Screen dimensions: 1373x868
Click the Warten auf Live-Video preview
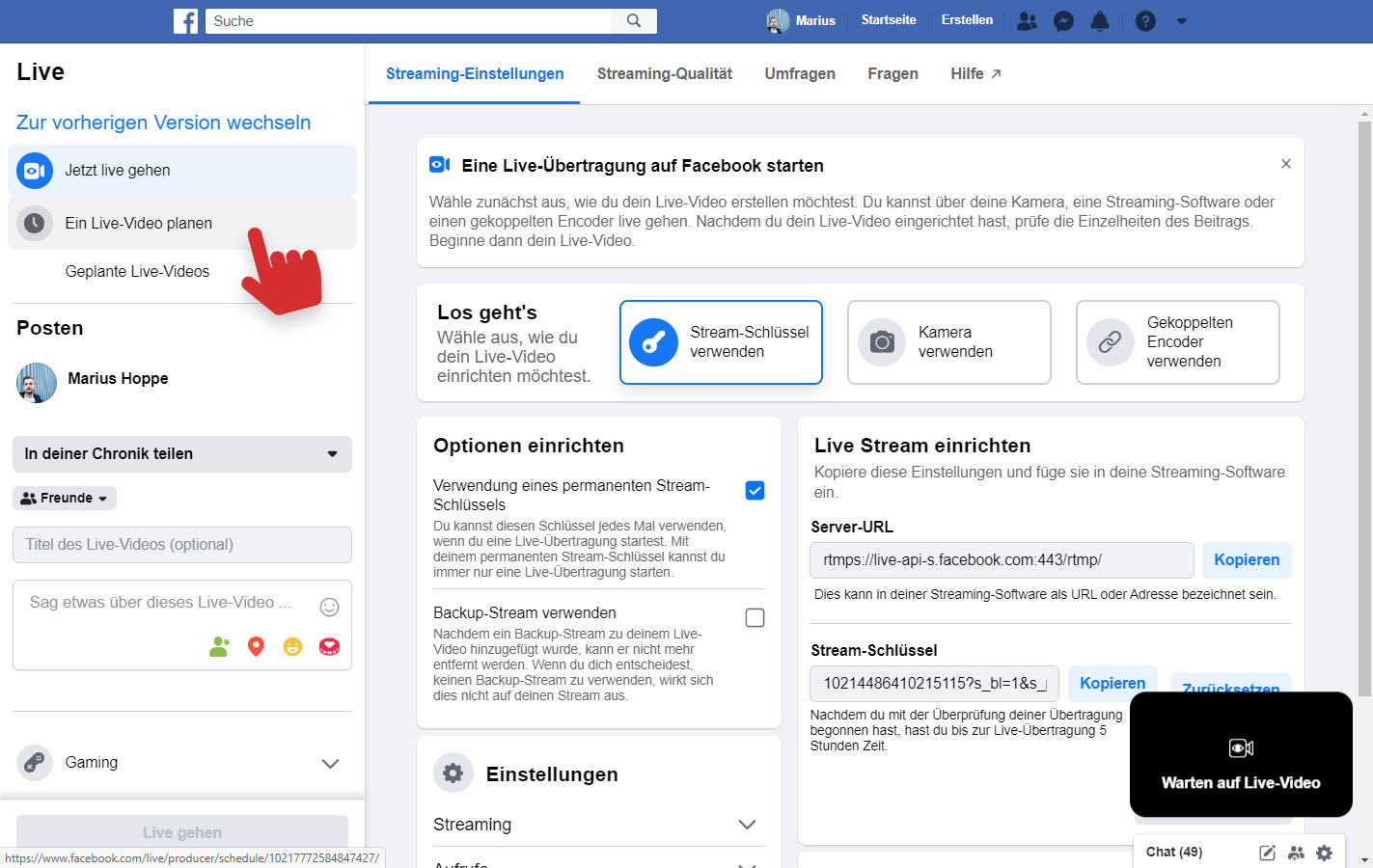point(1241,754)
